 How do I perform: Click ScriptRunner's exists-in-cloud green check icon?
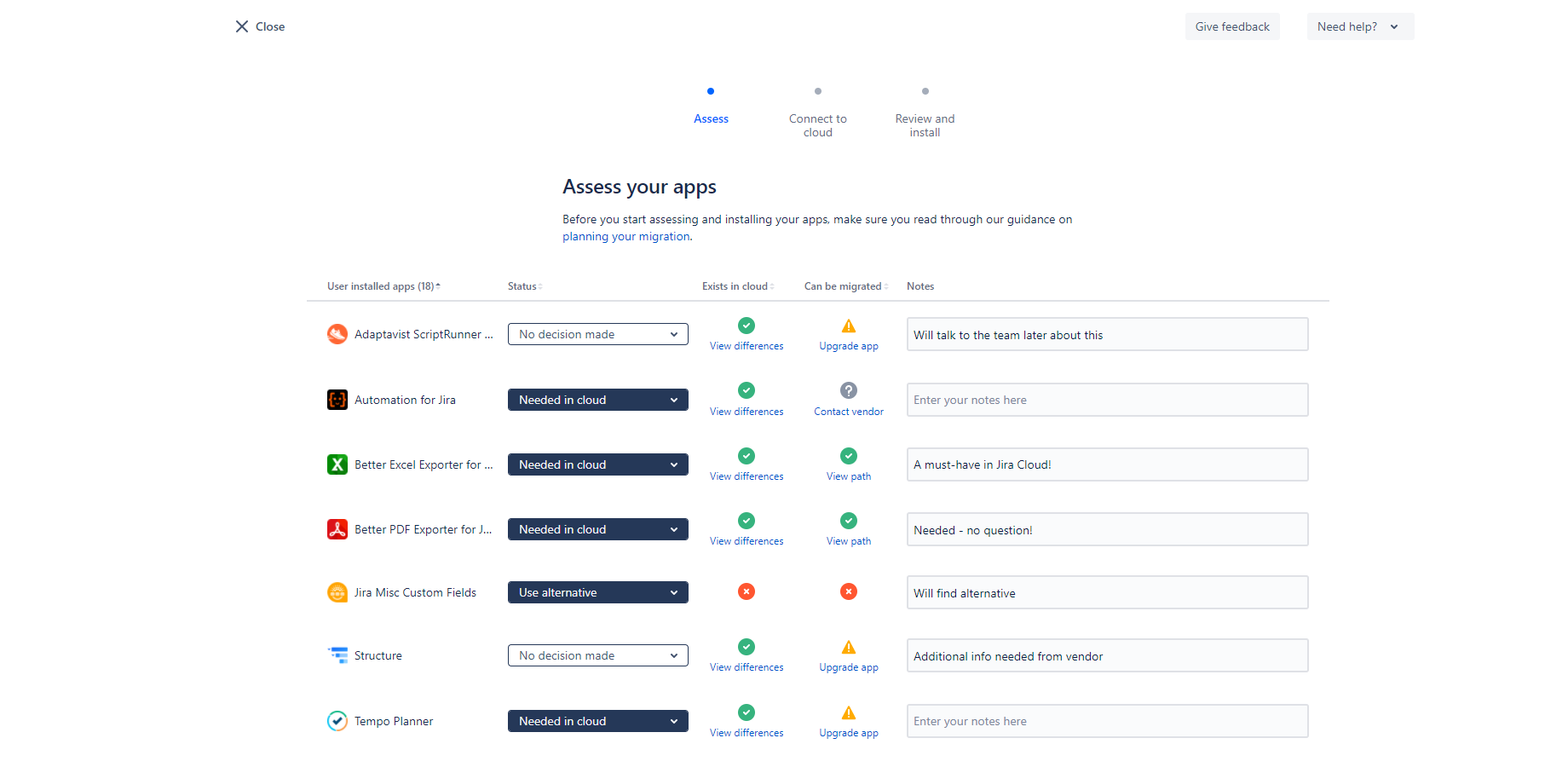(x=747, y=326)
